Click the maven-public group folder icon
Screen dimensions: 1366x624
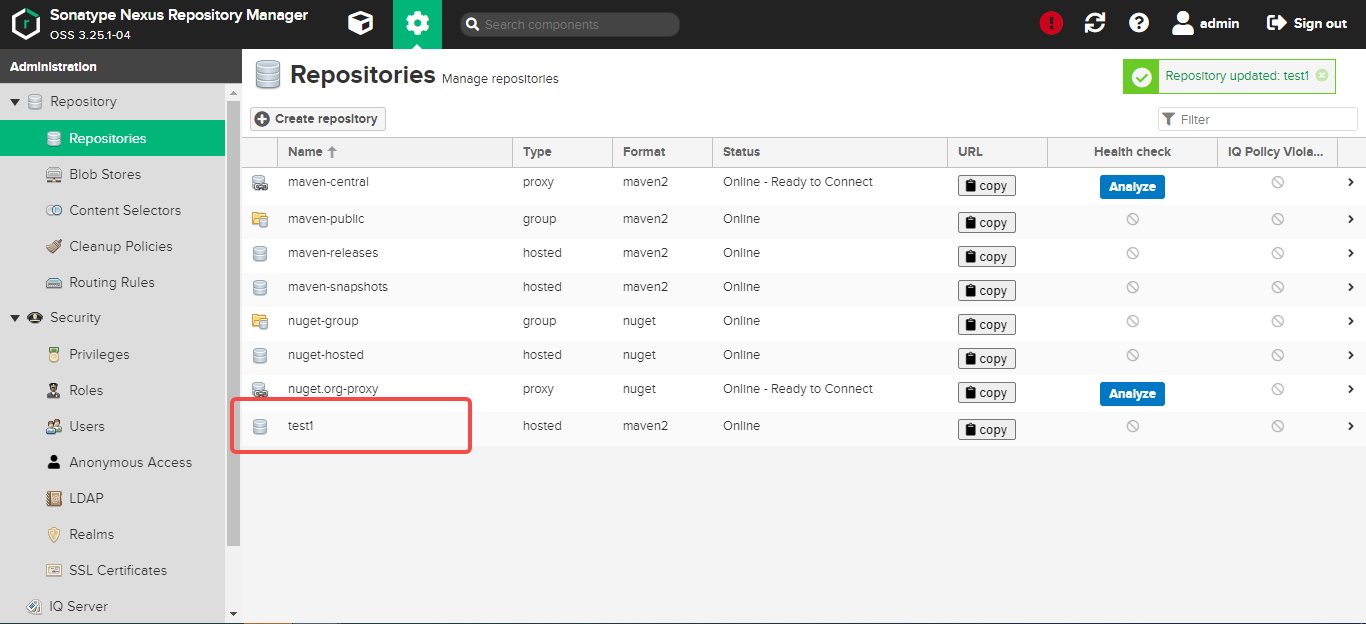point(260,219)
